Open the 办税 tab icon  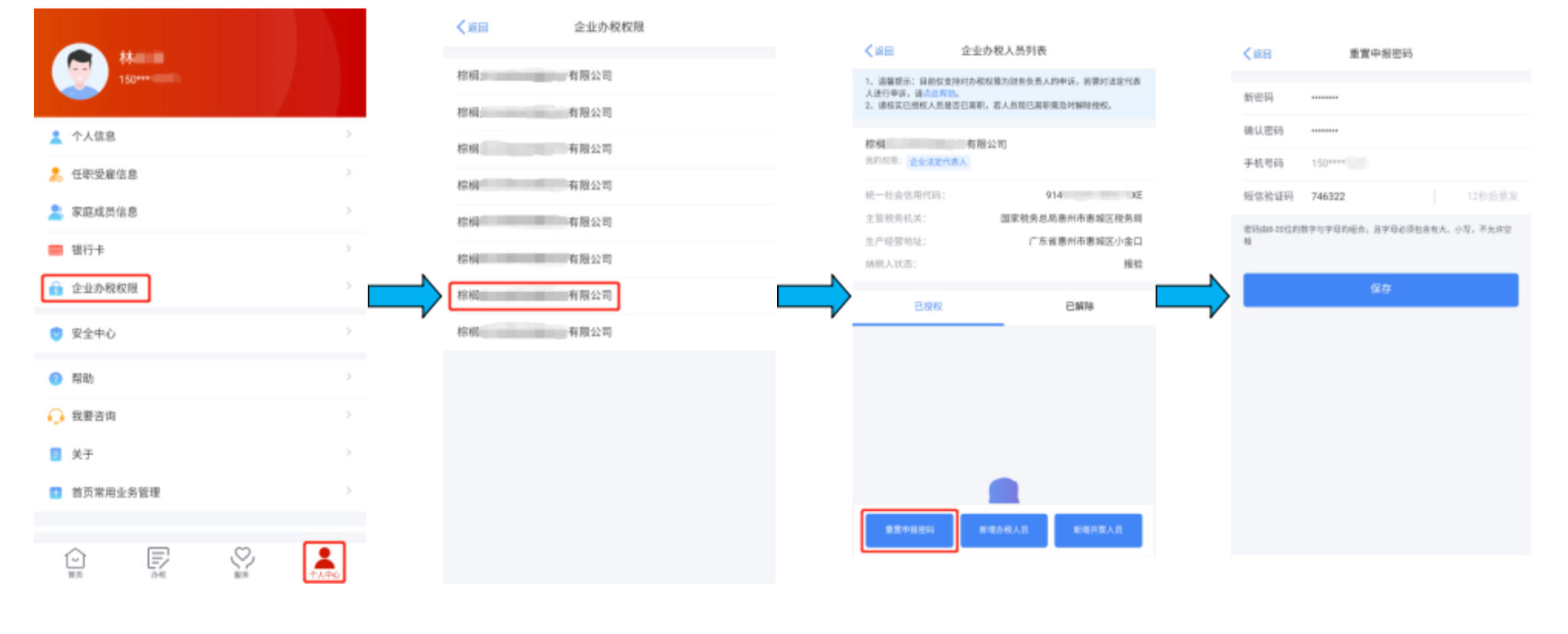coord(158,559)
